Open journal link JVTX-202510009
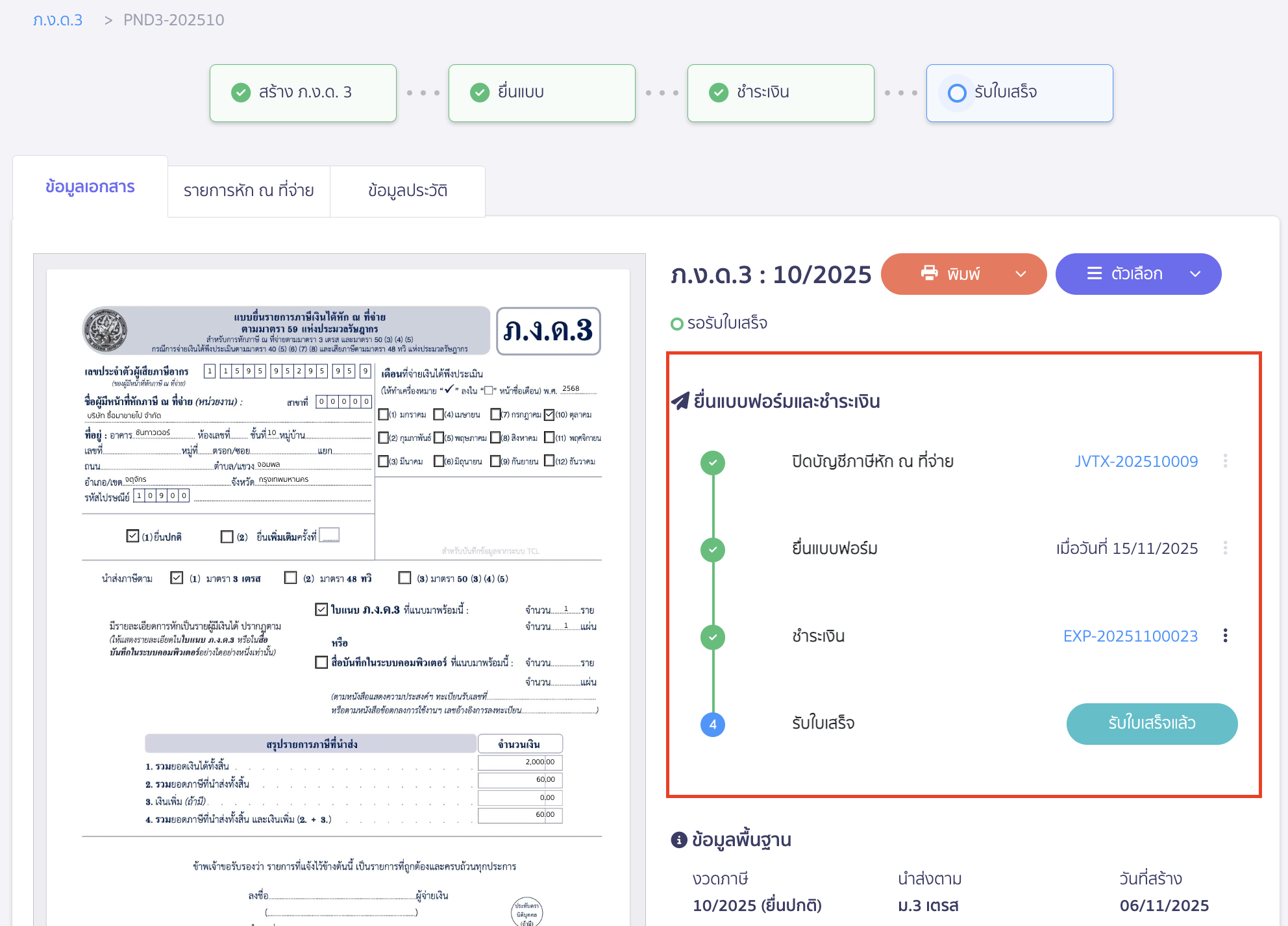The width and height of the screenshot is (1288, 926). (1135, 462)
